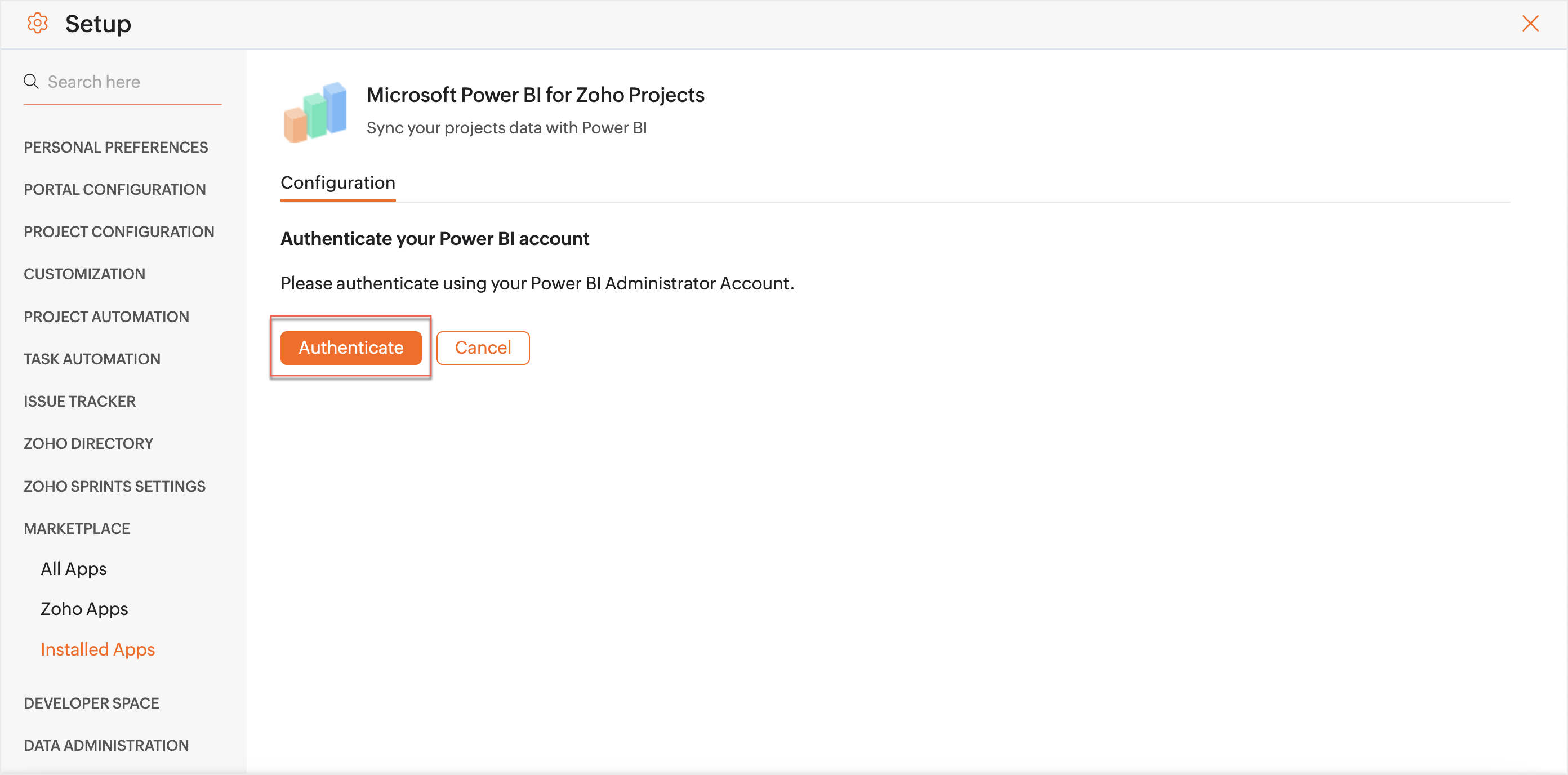This screenshot has height=775, width=1568.
Task: Select the Configuration tab
Action: click(x=338, y=182)
